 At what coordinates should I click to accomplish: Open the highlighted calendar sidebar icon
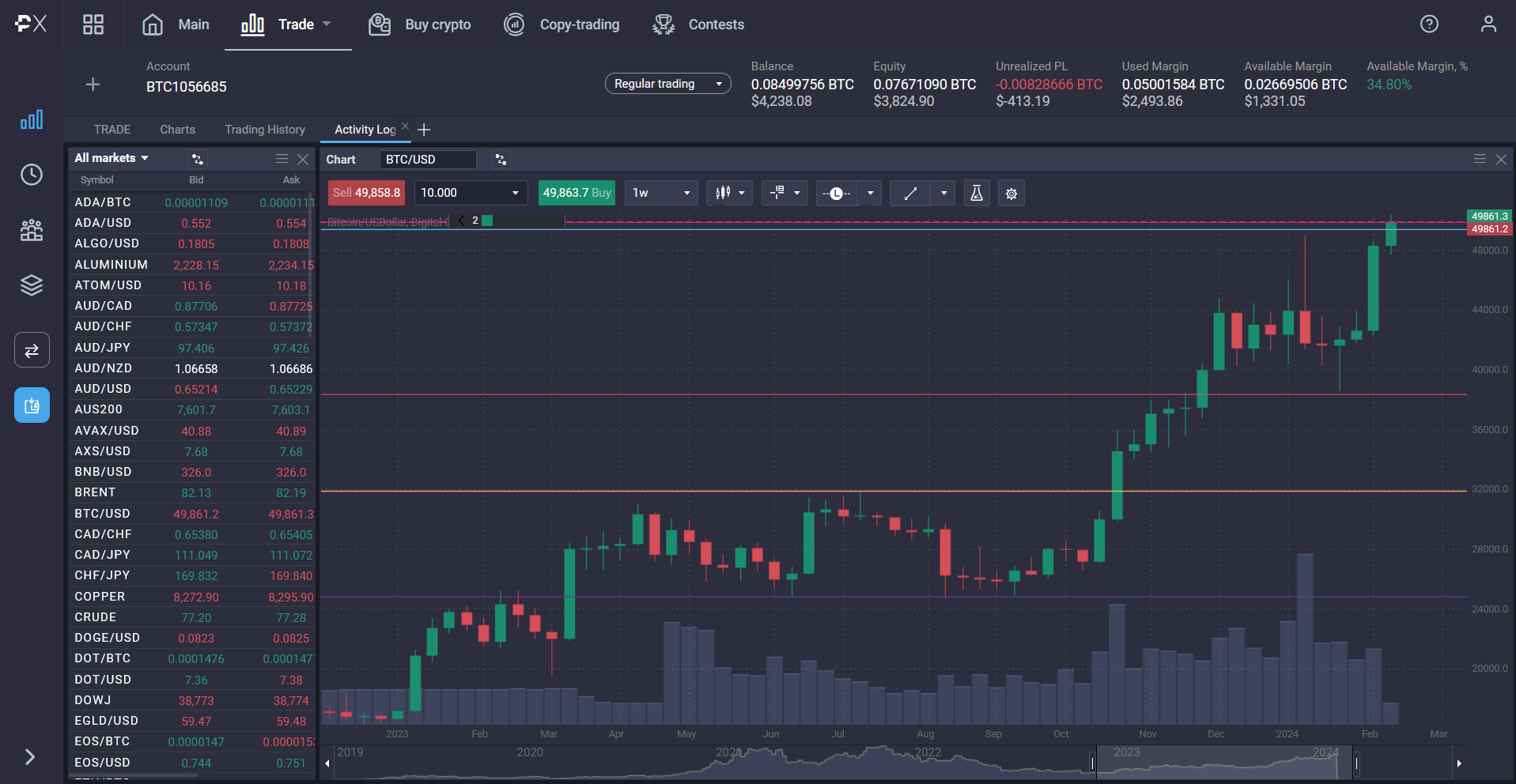pos(32,405)
